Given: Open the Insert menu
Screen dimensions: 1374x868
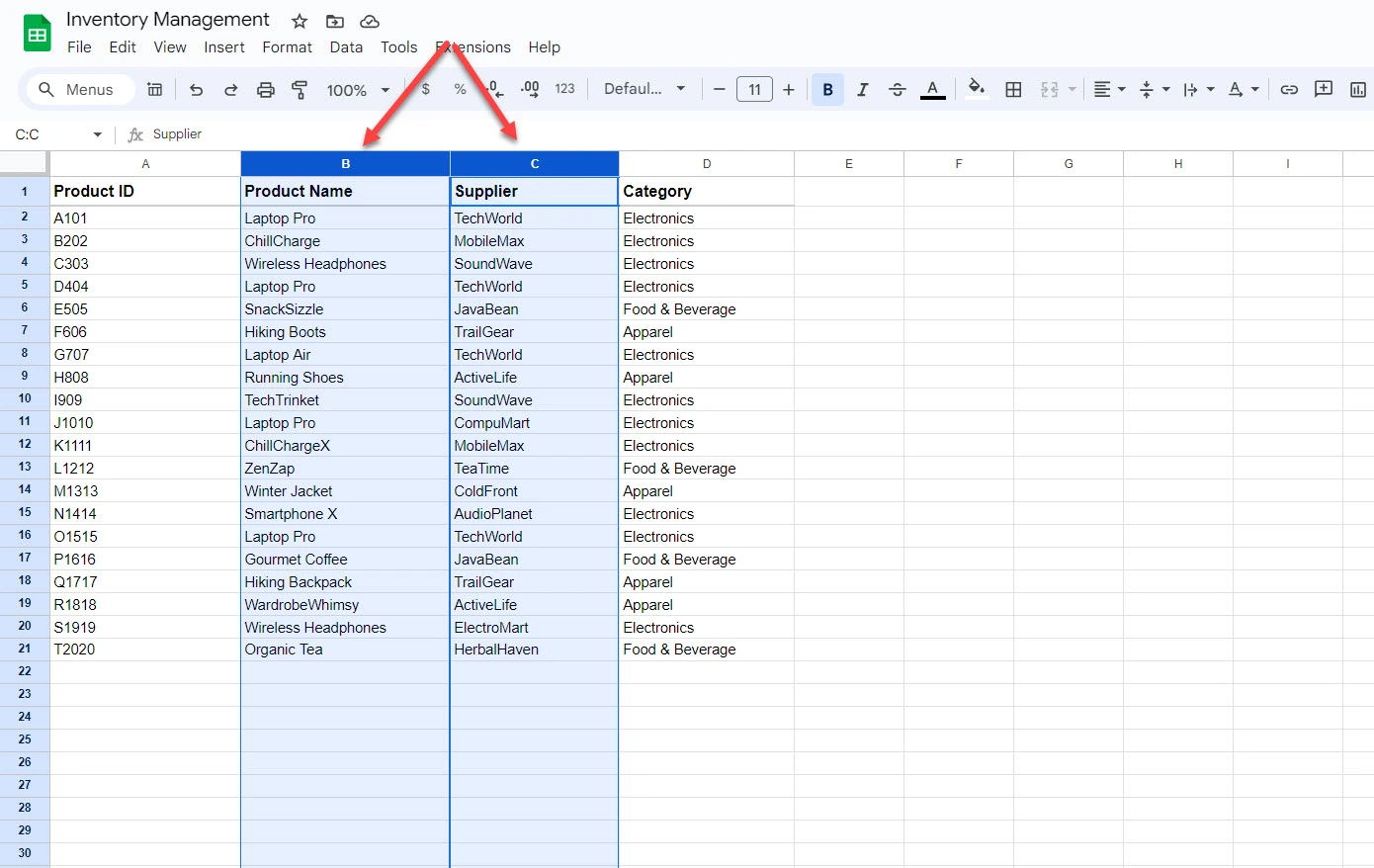Looking at the screenshot, I should 224,47.
